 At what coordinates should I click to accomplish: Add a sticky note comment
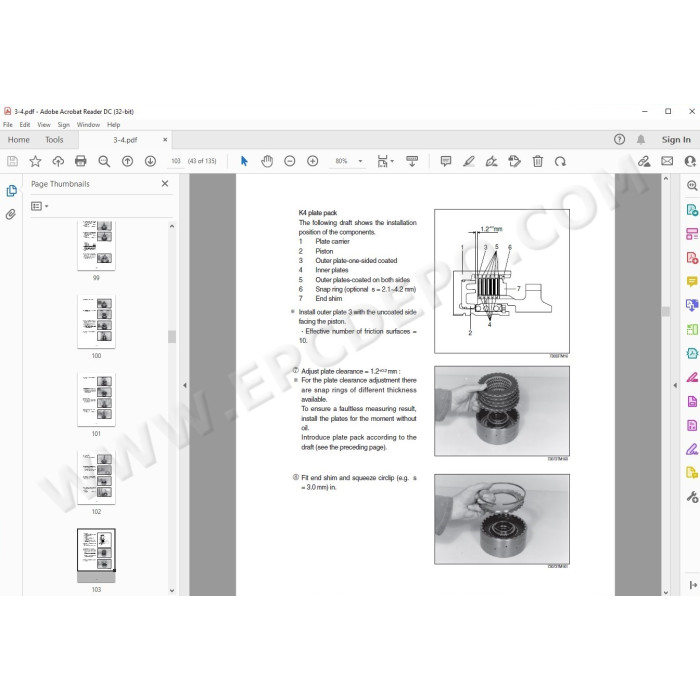446,161
